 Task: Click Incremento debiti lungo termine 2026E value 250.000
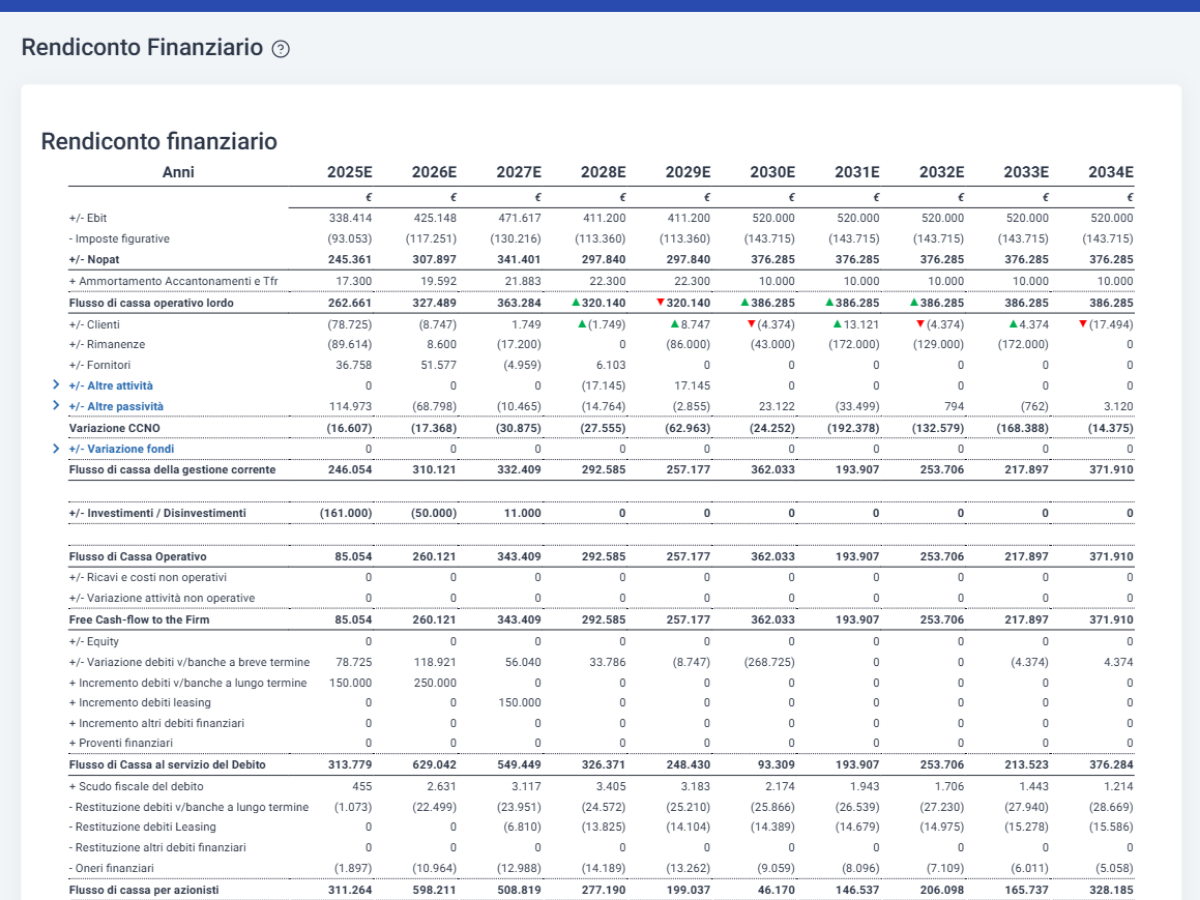coord(435,682)
